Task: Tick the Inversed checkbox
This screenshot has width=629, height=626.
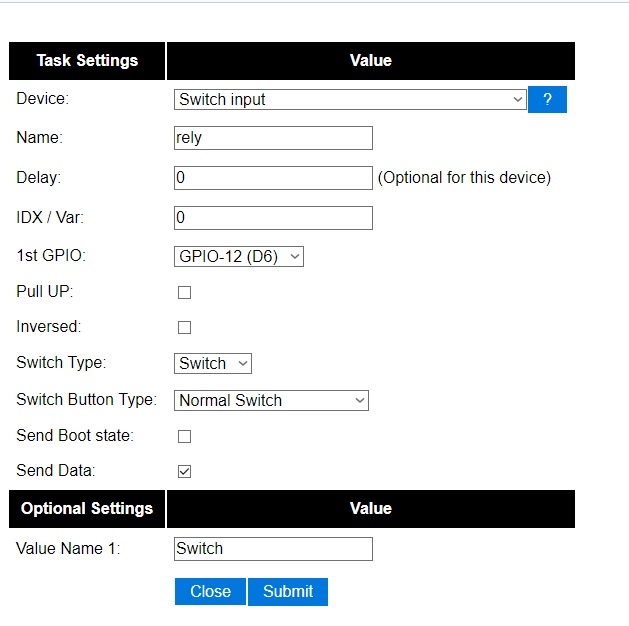Action: coord(184,328)
